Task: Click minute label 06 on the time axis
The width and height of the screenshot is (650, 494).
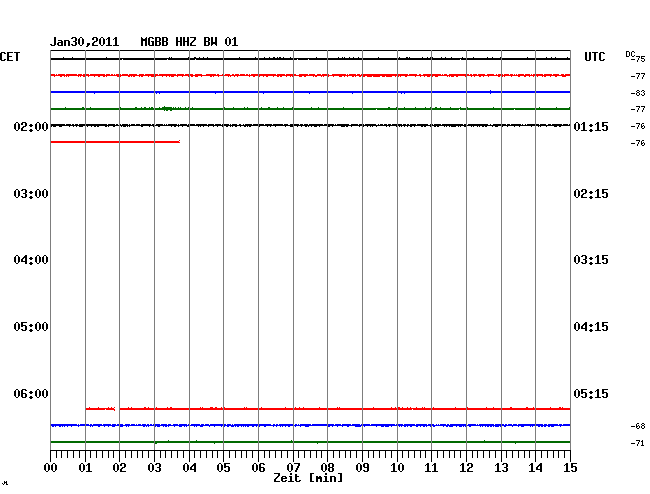Action: 258,468
